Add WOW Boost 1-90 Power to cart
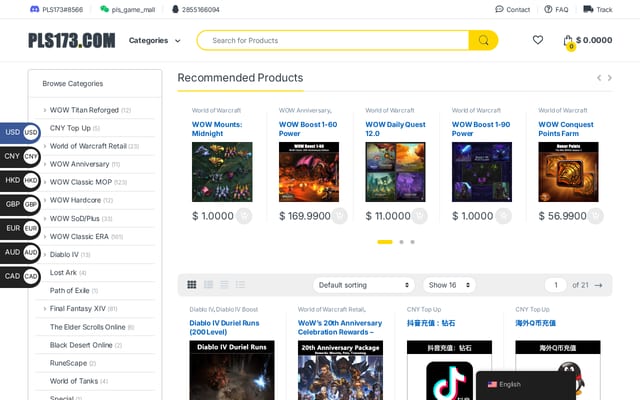This screenshot has width=640, height=400. tap(503, 216)
